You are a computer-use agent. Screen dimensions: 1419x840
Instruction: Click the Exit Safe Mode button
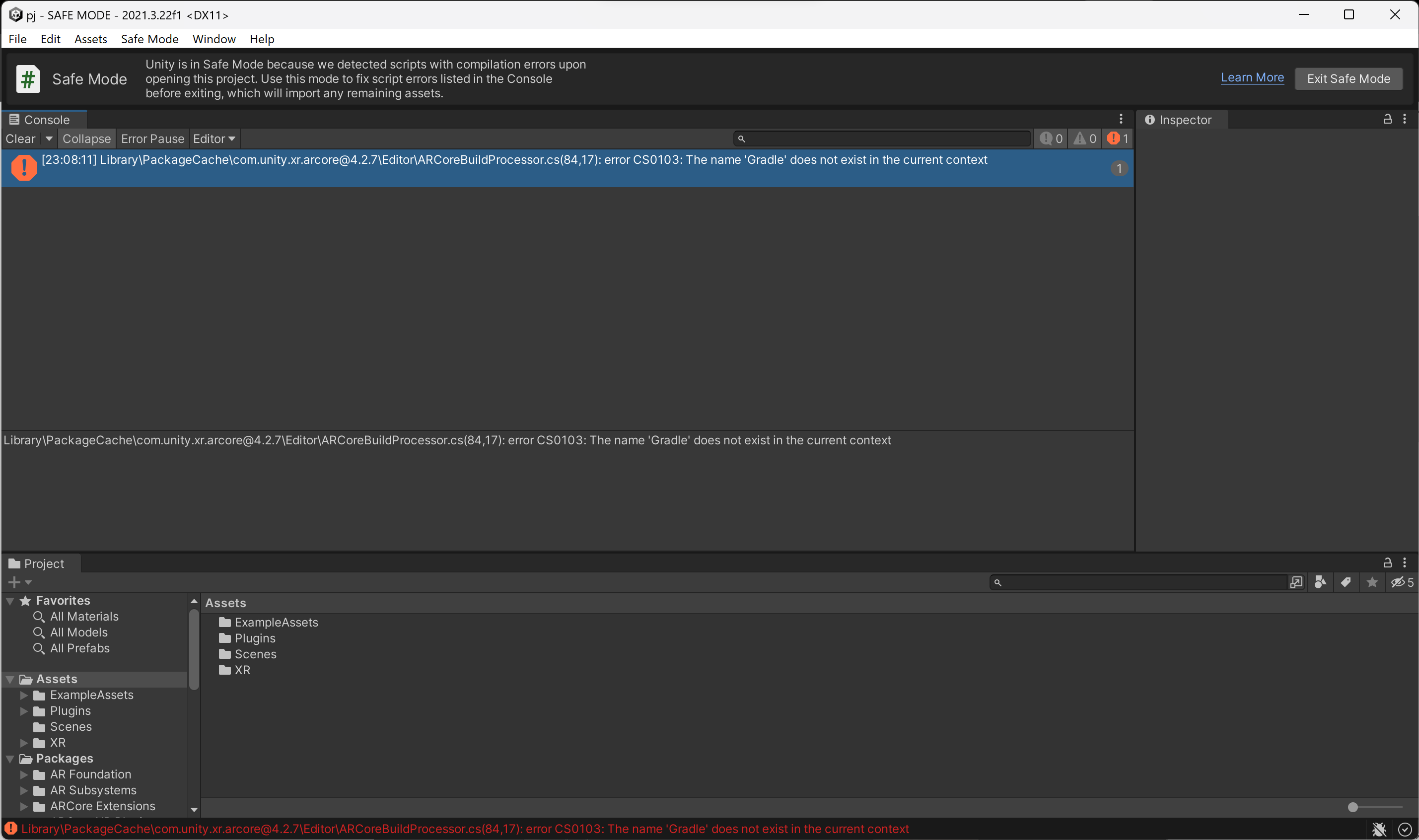(x=1348, y=78)
